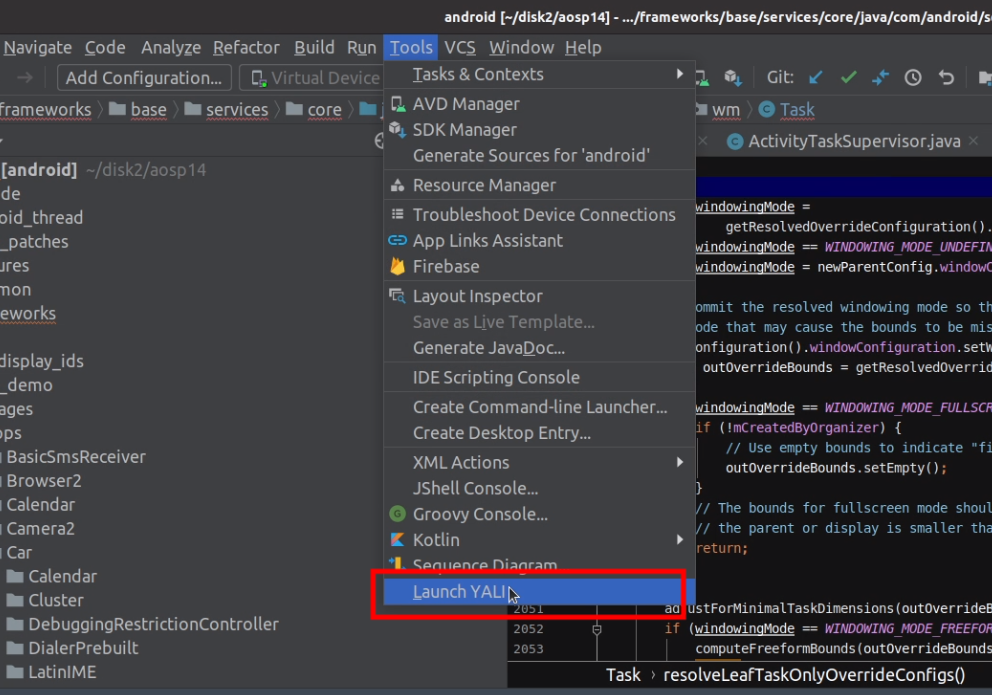Viewport: 992px width, 695px height.
Task: Click Add Configuration button
Action: (144, 78)
